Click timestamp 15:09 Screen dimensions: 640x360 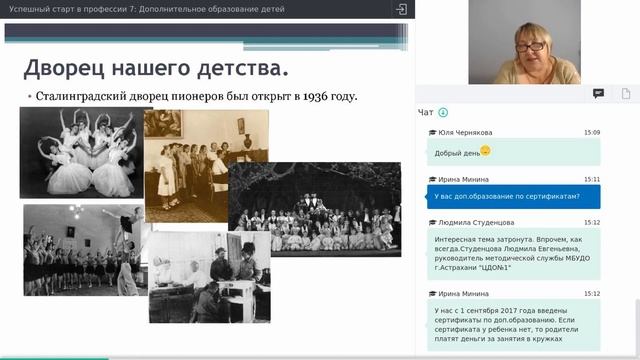pos(592,132)
